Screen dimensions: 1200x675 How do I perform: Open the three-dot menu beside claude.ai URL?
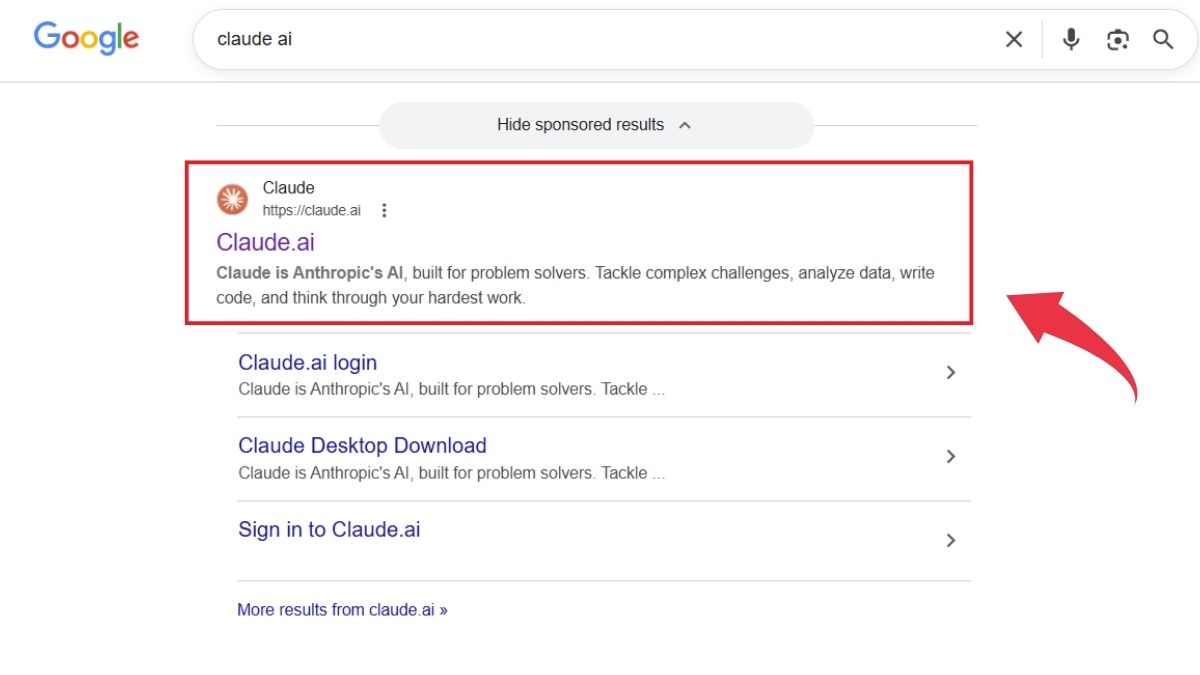pos(384,210)
